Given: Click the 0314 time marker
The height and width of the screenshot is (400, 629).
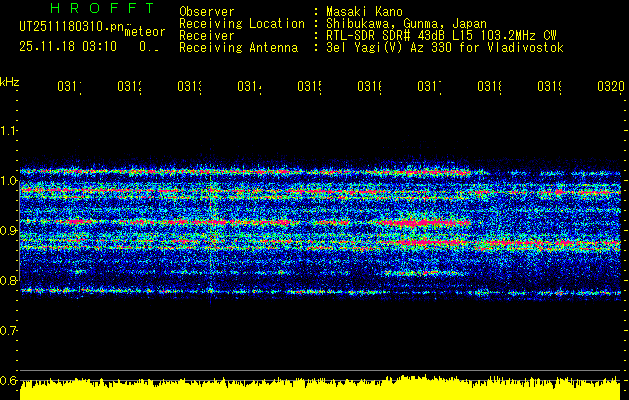Looking at the screenshot, I should click(x=250, y=86).
